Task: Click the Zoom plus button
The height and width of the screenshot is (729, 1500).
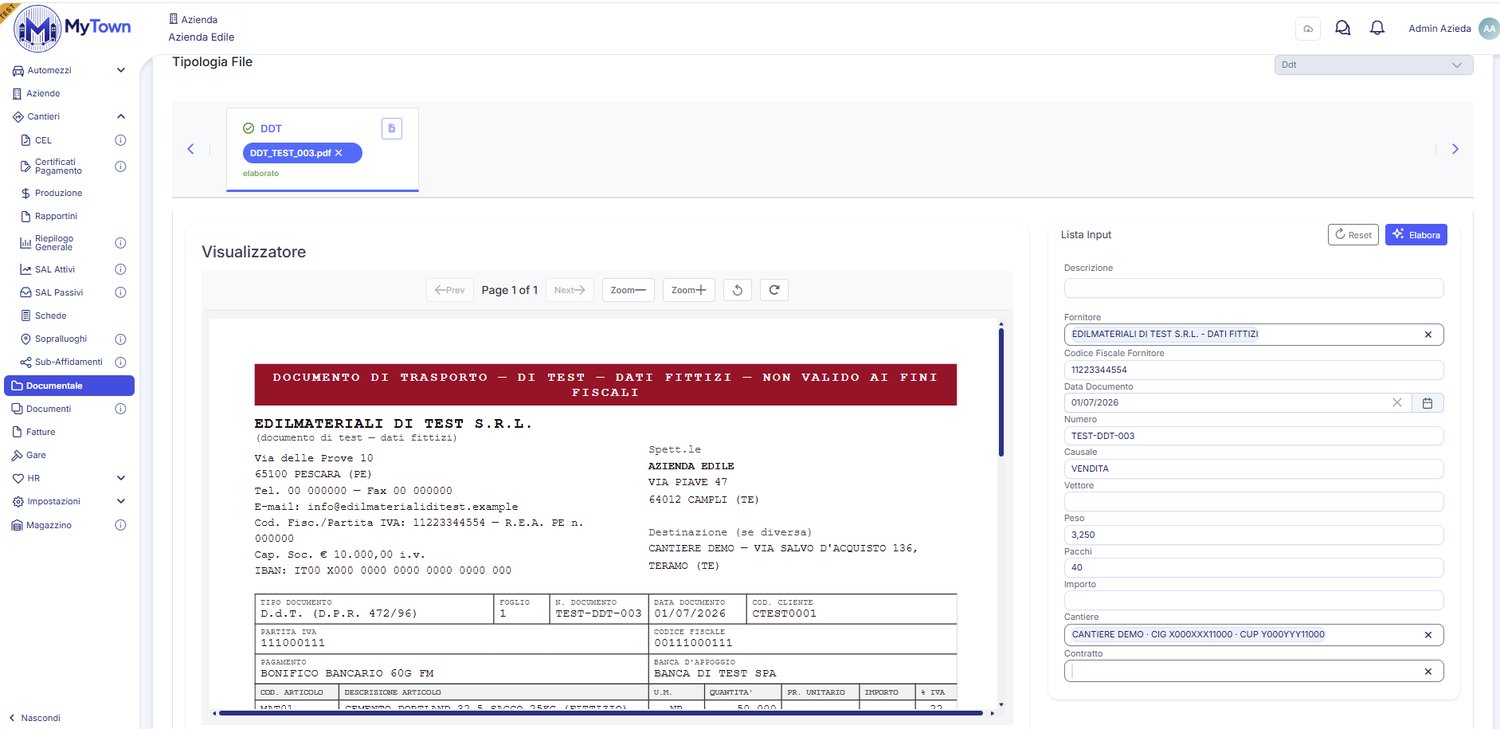Action: click(x=688, y=290)
